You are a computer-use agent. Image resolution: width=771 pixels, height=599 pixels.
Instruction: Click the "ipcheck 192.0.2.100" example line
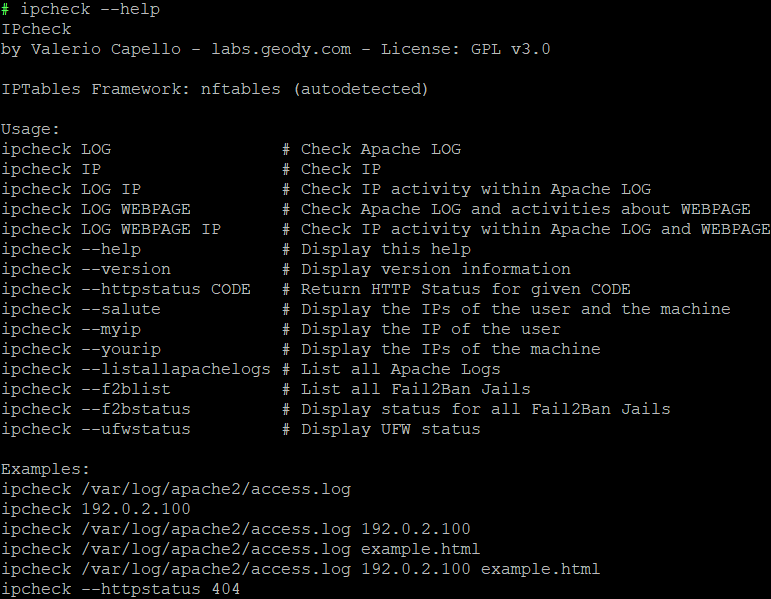click(x=96, y=509)
